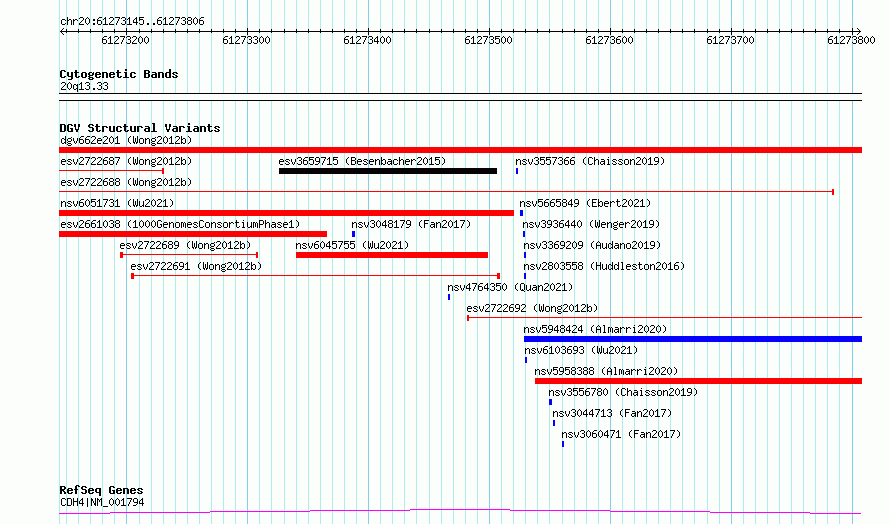Click ruler position 61273700

point(730,40)
